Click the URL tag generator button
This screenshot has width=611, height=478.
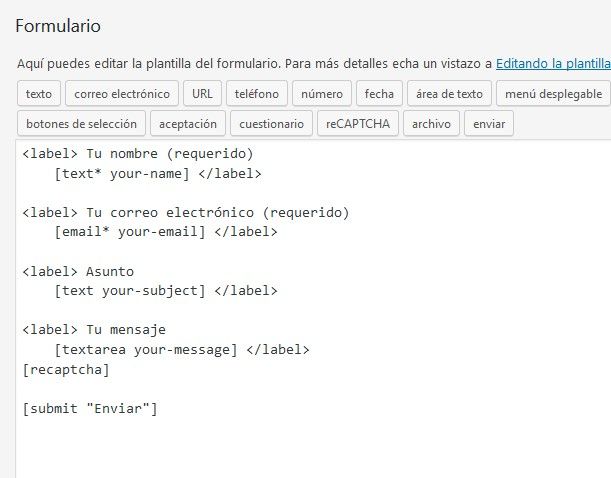click(202, 93)
